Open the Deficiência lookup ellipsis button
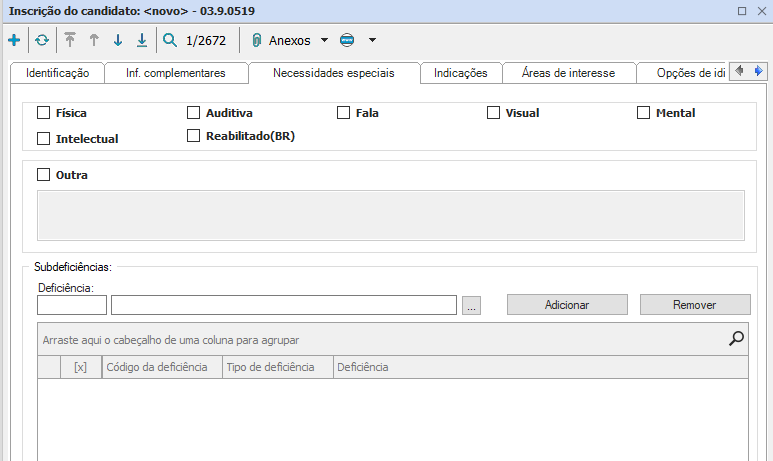Image resolution: width=773 pixels, height=461 pixels. coord(472,305)
